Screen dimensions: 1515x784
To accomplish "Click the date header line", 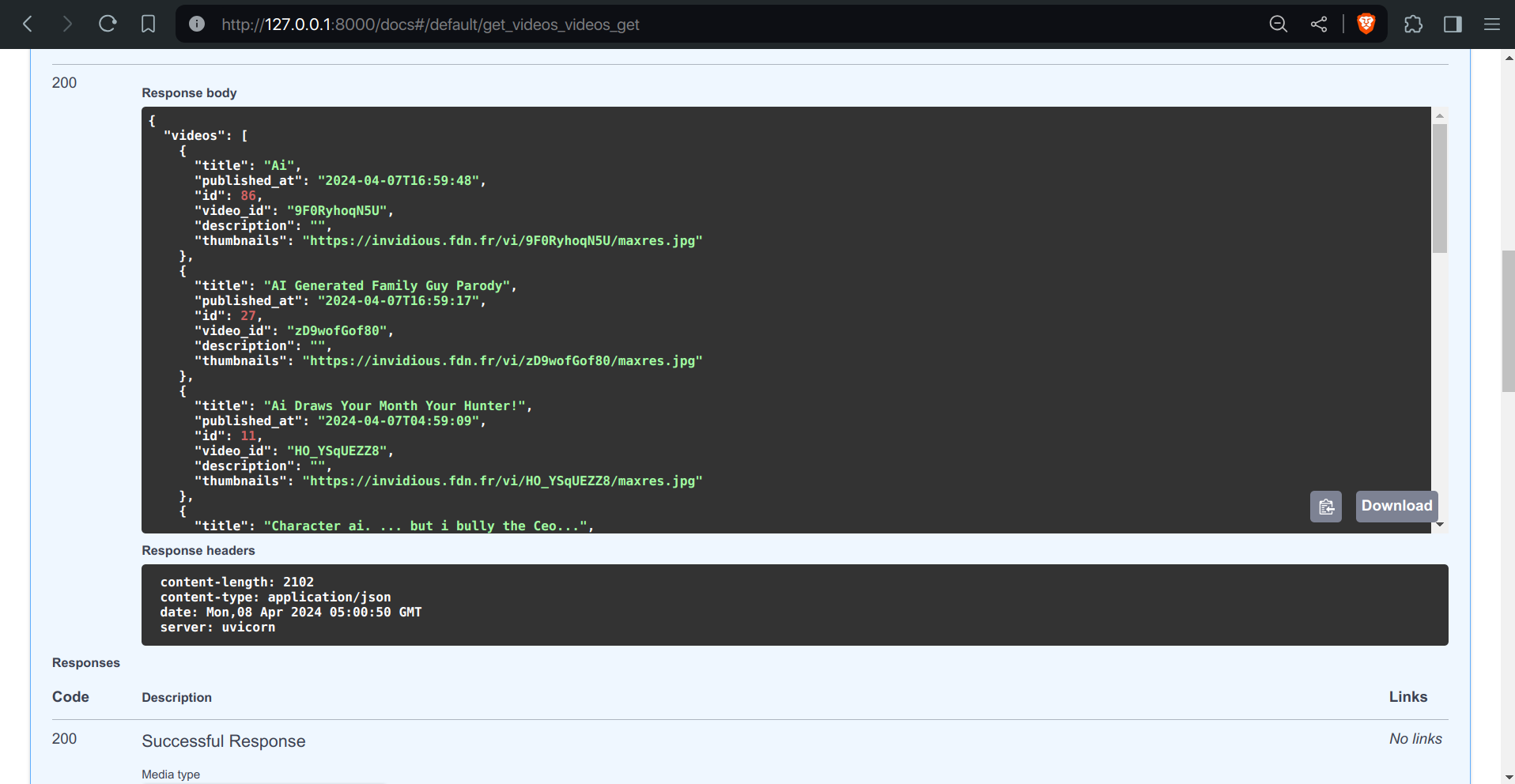I will (x=291, y=612).
